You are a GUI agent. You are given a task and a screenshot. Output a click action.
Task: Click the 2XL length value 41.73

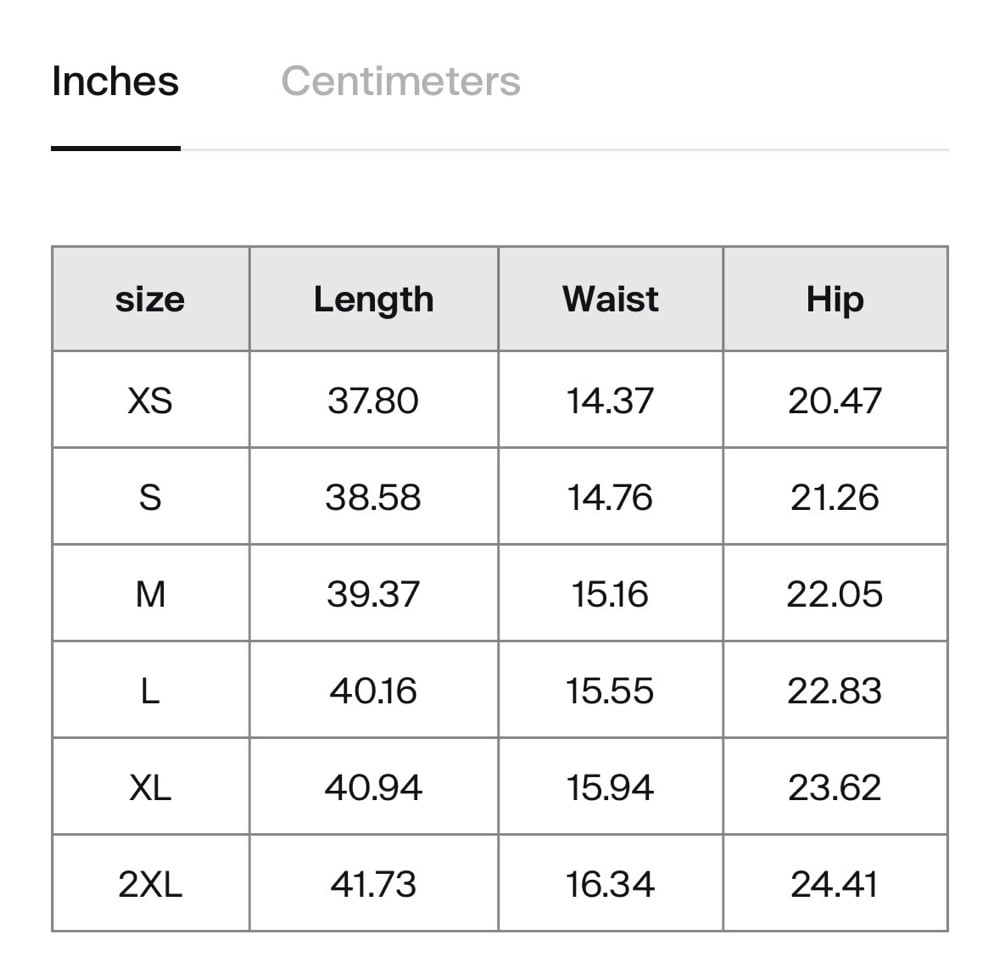[373, 884]
